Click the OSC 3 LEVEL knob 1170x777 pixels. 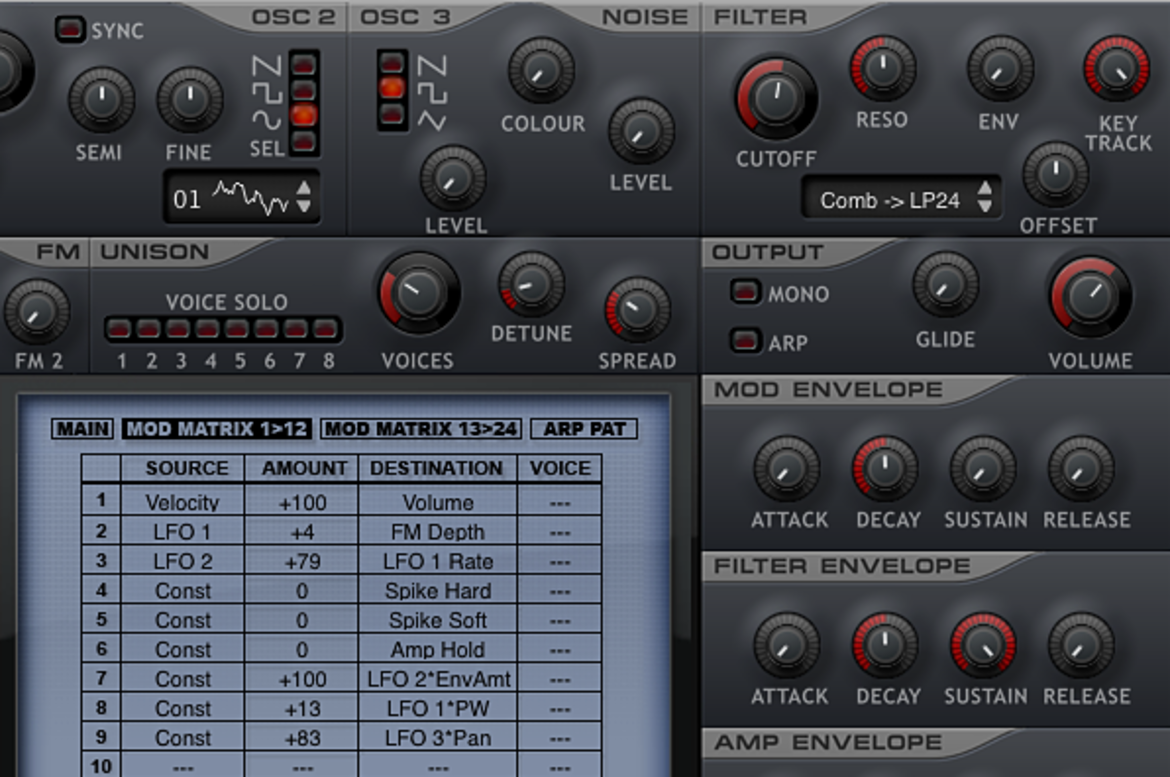tap(453, 179)
